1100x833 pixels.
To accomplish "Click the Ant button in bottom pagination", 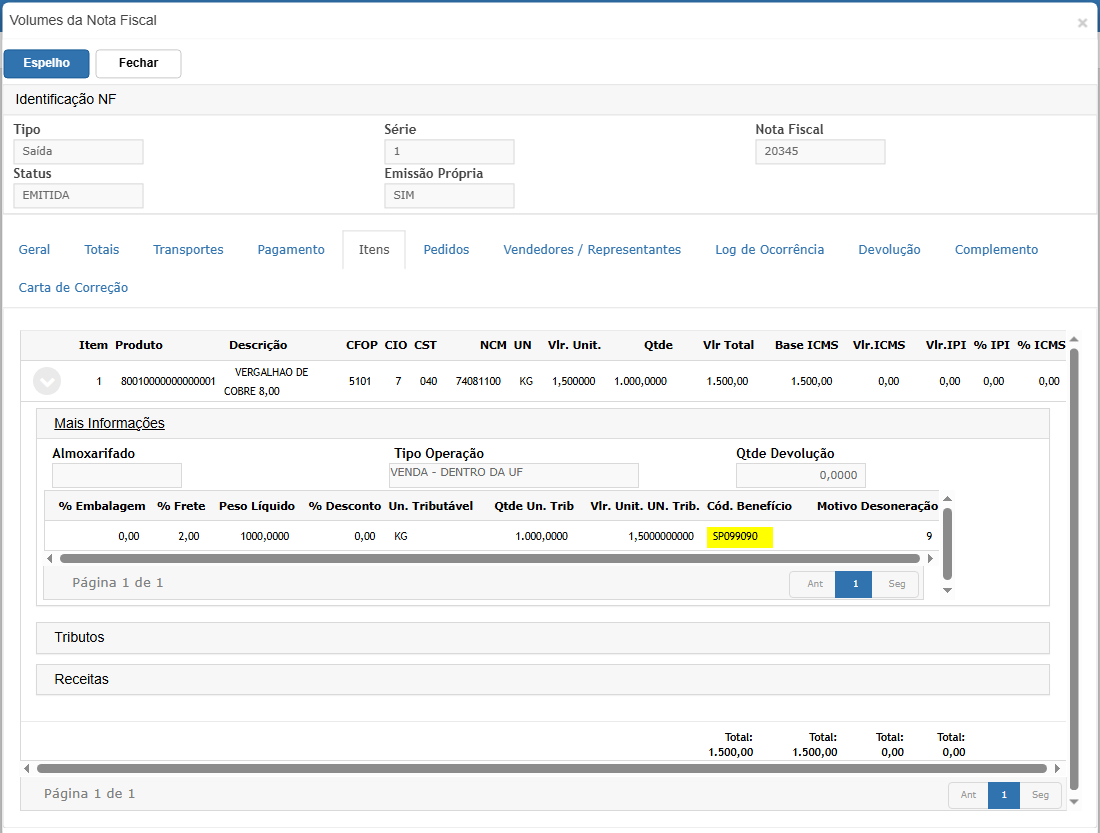I will tap(968, 795).
